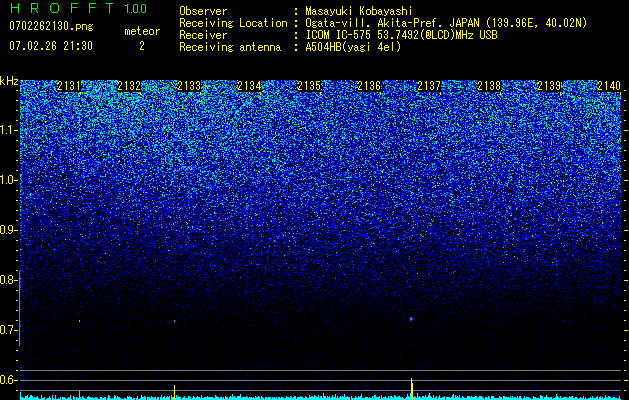Click time marker 2139
Image resolution: width=629 pixels, height=400 pixels.
pos(549,86)
